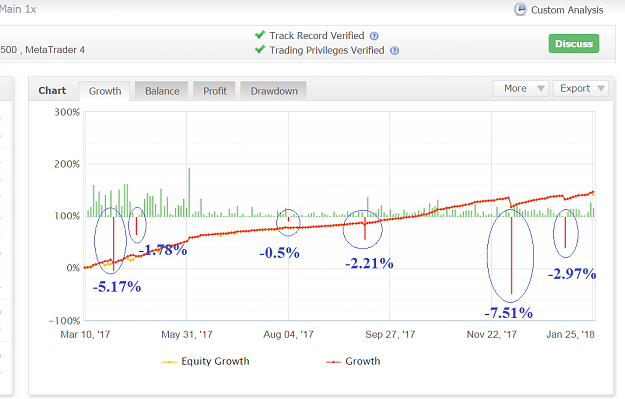
Task: Click the Nov 22, '17 axis label
Action: [491, 334]
